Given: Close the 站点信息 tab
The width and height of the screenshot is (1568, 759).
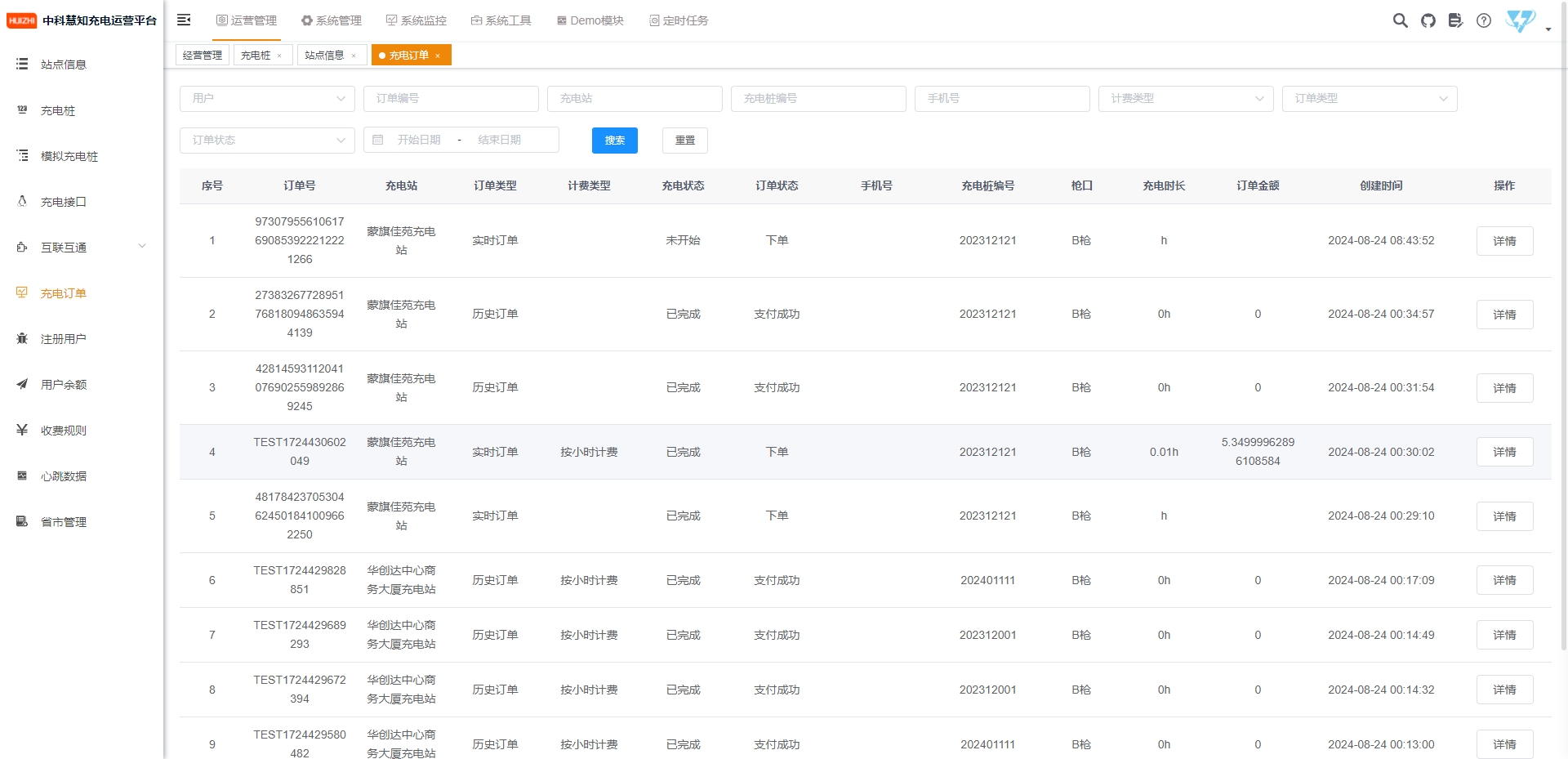Looking at the screenshot, I should click(x=354, y=56).
